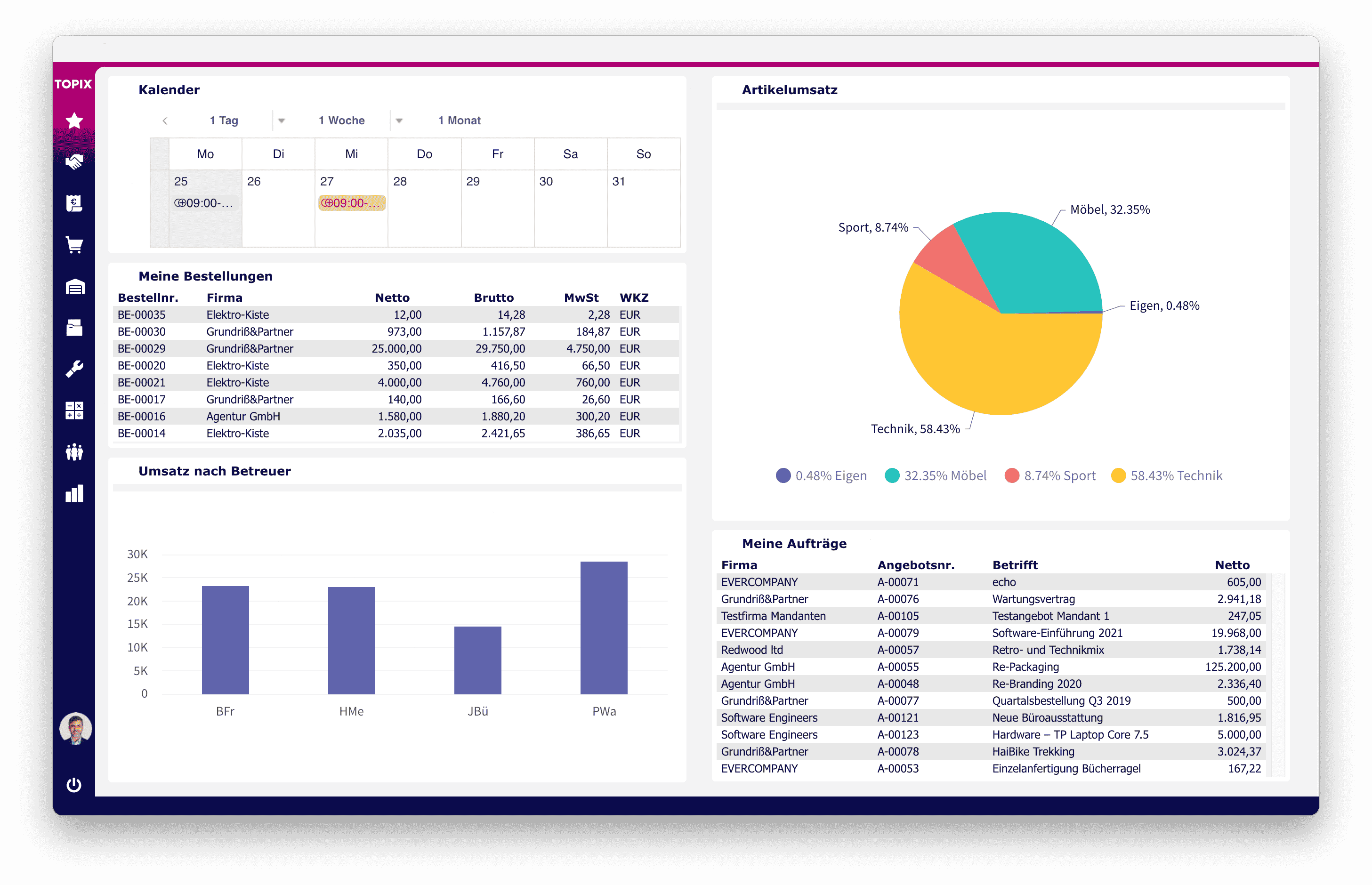
Task: Go back with calendar left chevron
Action: click(165, 121)
